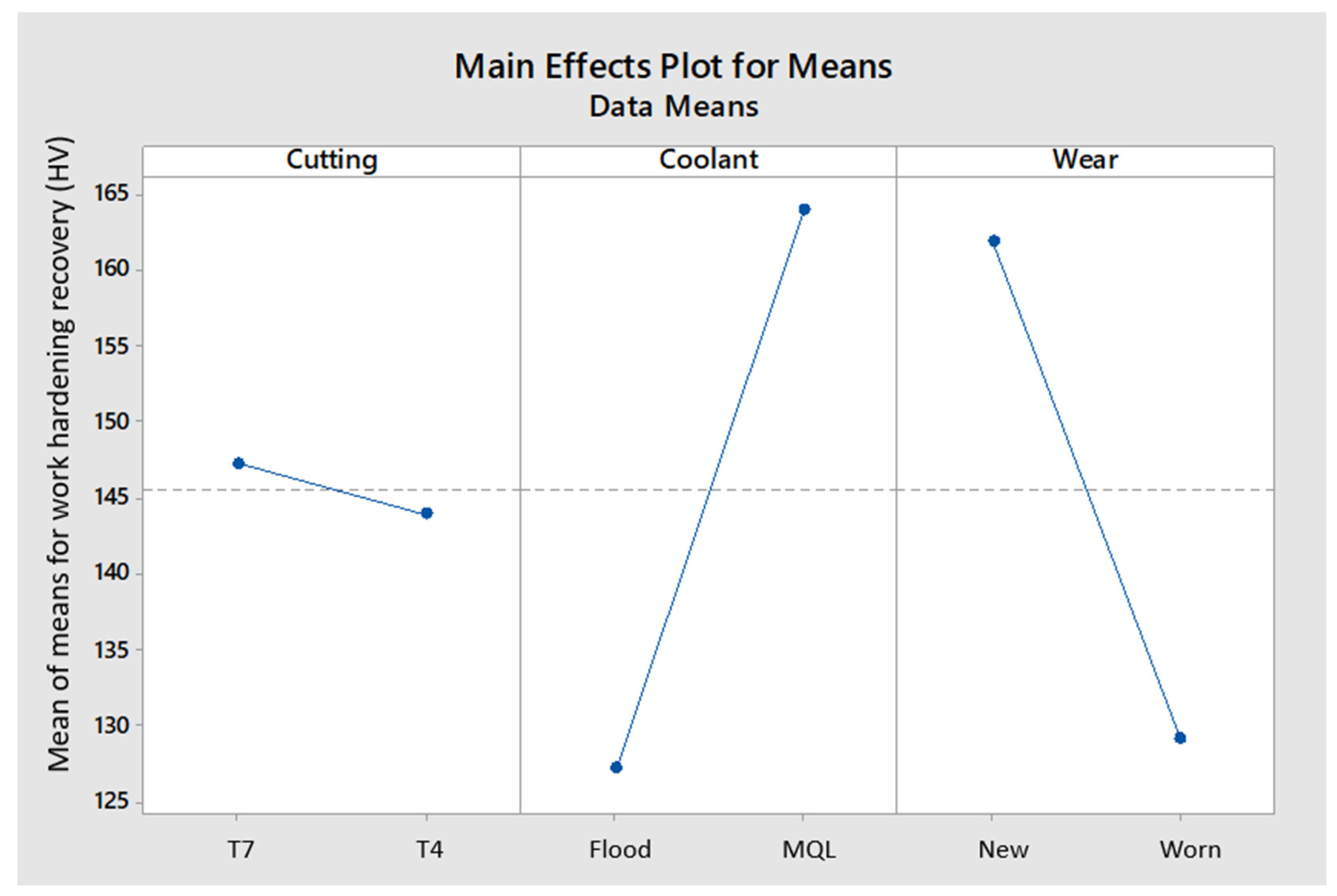Click the T4 data point marker
Image resolution: width=1337 pixels, height=896 pixels.
[426, 513]
